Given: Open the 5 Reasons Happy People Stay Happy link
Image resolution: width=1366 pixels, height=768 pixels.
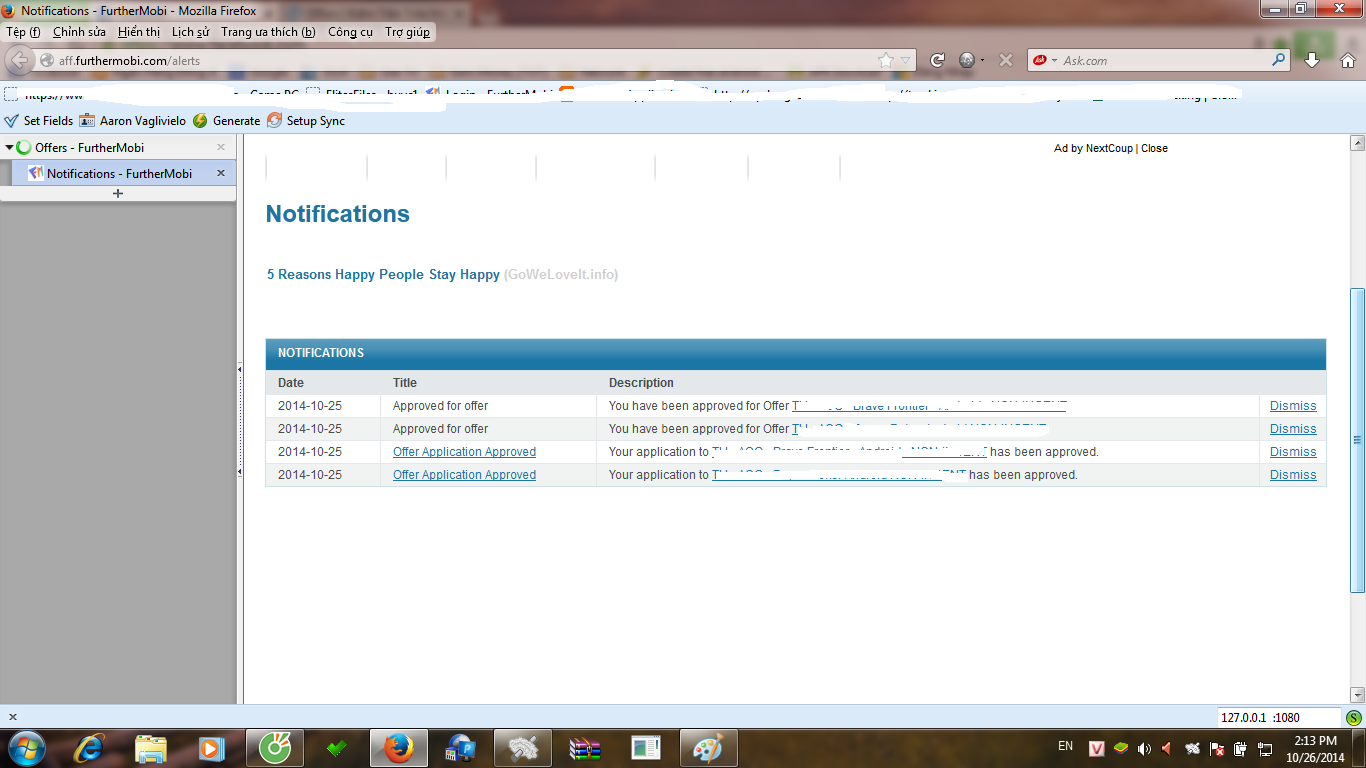Looking at the screenshot, I should tap(383, 274).
